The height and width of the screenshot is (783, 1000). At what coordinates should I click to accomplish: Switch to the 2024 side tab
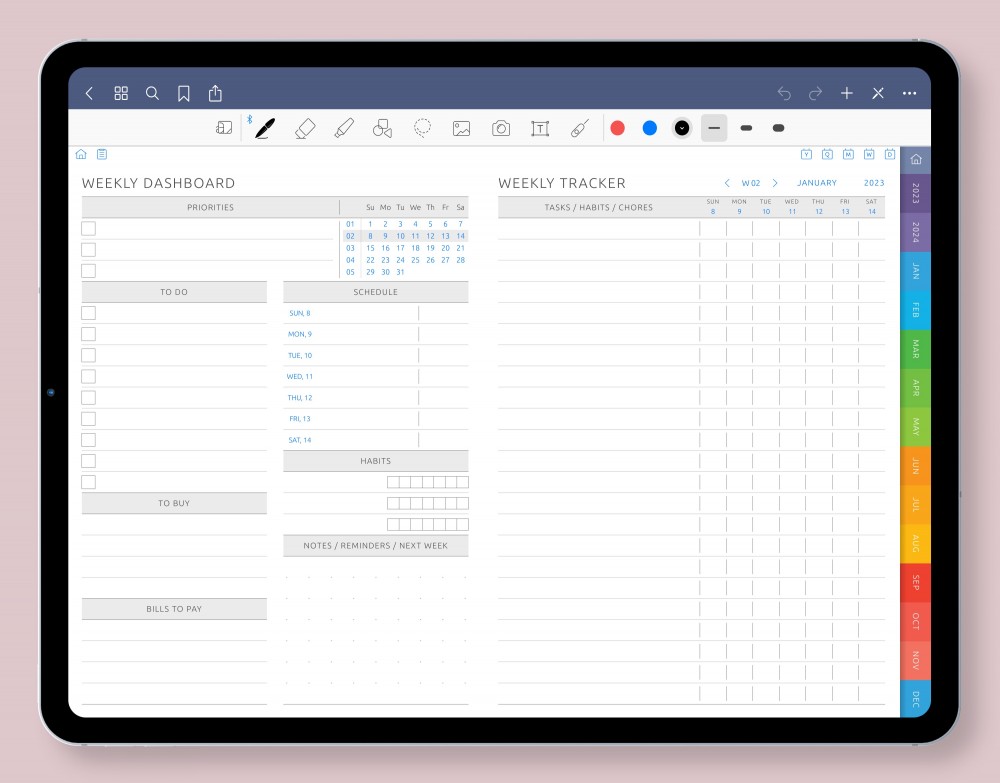916,232
